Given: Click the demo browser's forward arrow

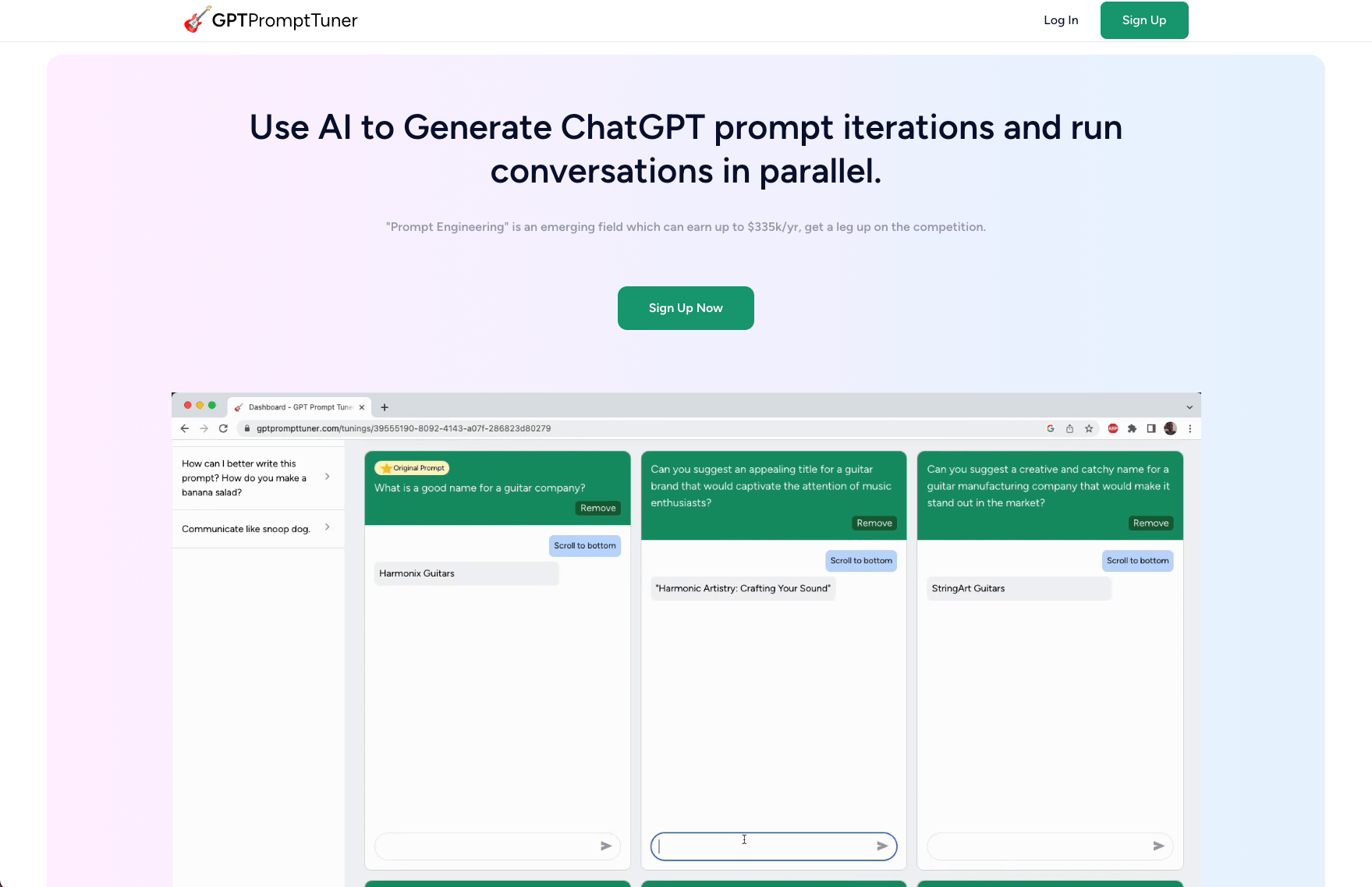Looking at the screenshot, I should pyautogui.click(x=204, y=428).
